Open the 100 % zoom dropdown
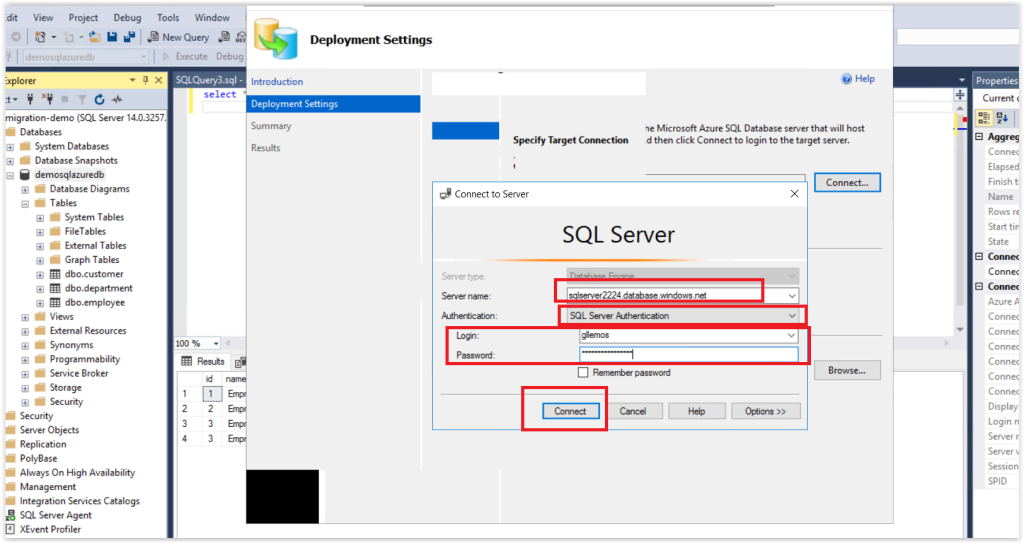This screenshot has width=1024, height=543. tap(216, 343)
